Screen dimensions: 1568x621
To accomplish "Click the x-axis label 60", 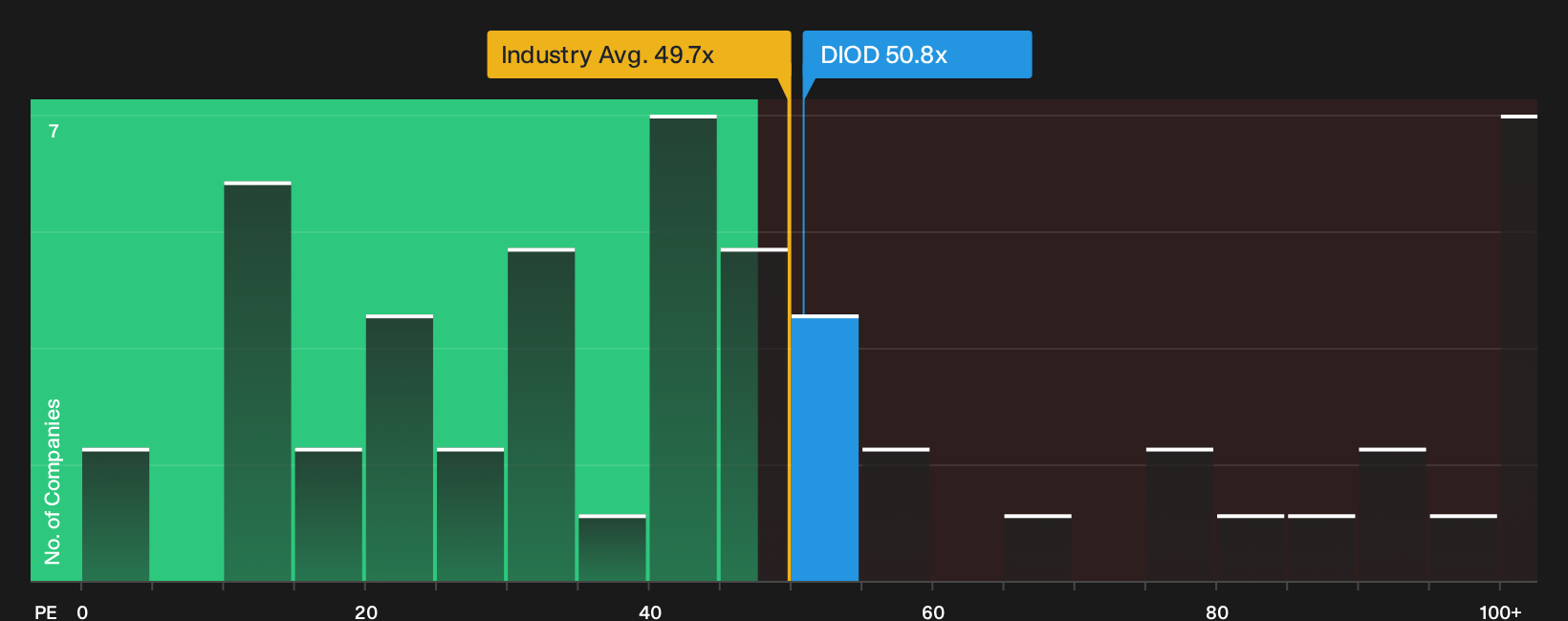I will pos(933,611).
